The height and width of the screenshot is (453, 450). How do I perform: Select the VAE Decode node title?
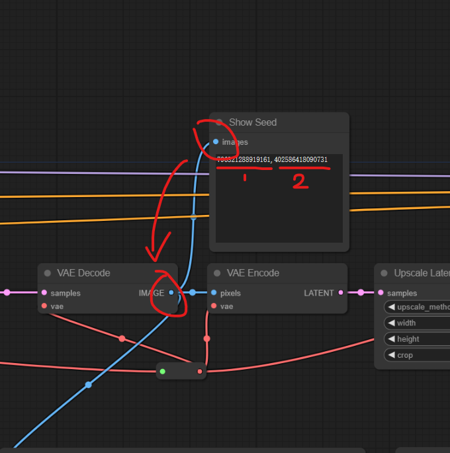tap(83, 273)
